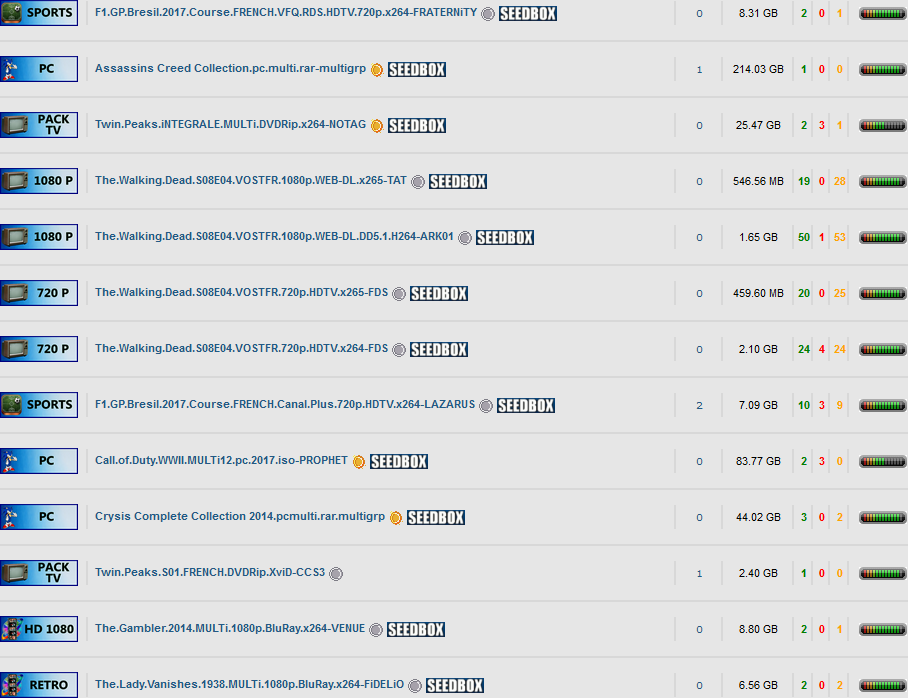This screenshot has height=698, width=908.
Task: Click the grey coin icon after the 720p x265-FDS torrent
Action: [x=399, y=294]
